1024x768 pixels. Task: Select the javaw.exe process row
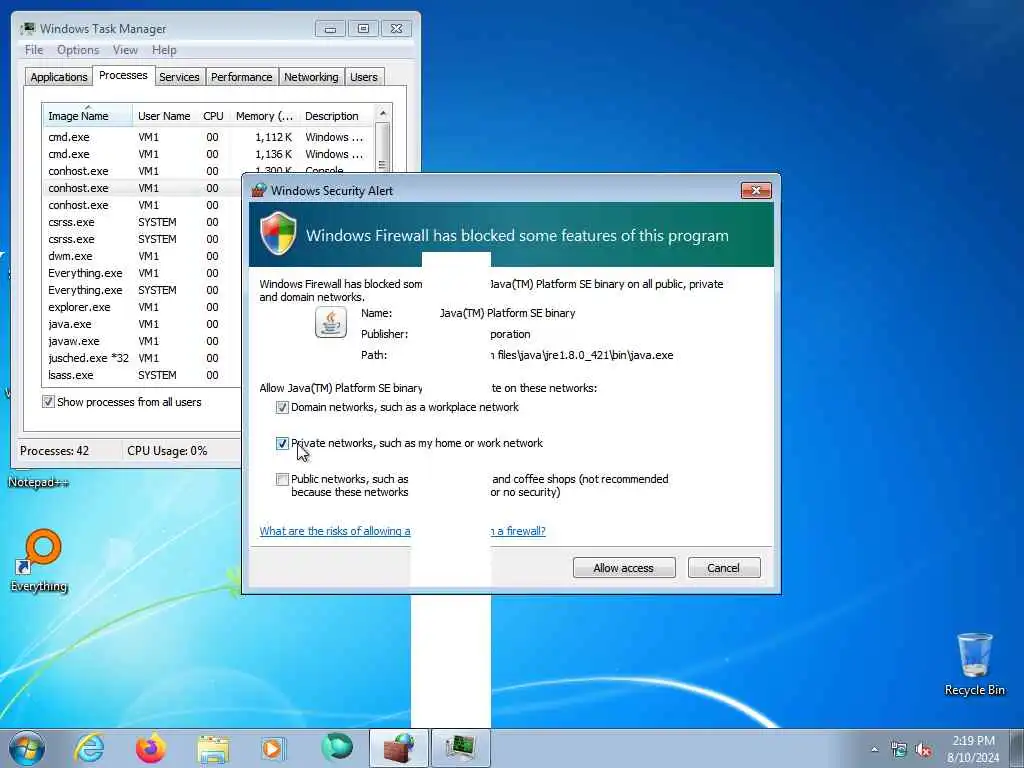[142, 341]
